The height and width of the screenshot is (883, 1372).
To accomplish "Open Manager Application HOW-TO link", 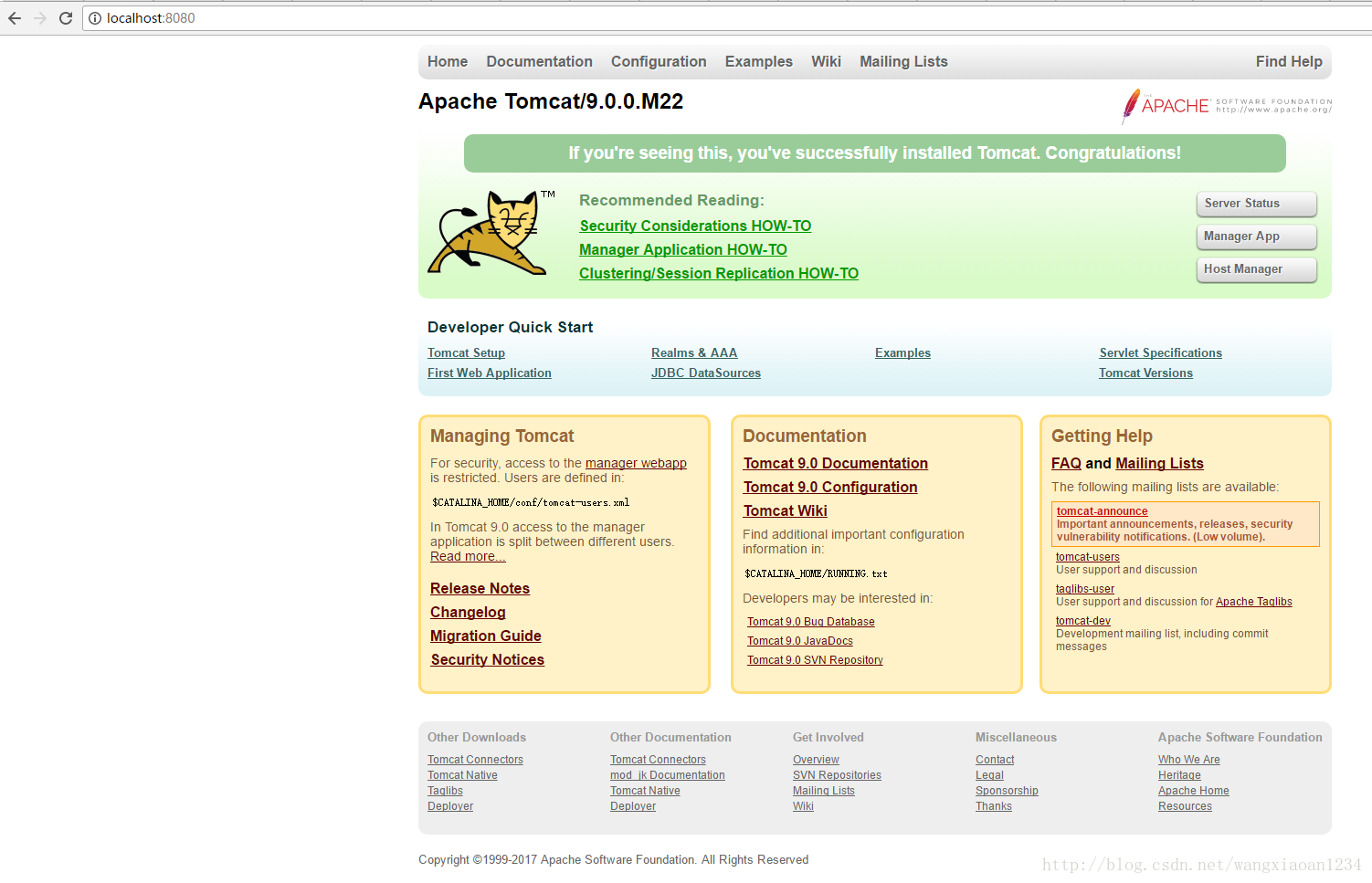I will click(683, 250).
